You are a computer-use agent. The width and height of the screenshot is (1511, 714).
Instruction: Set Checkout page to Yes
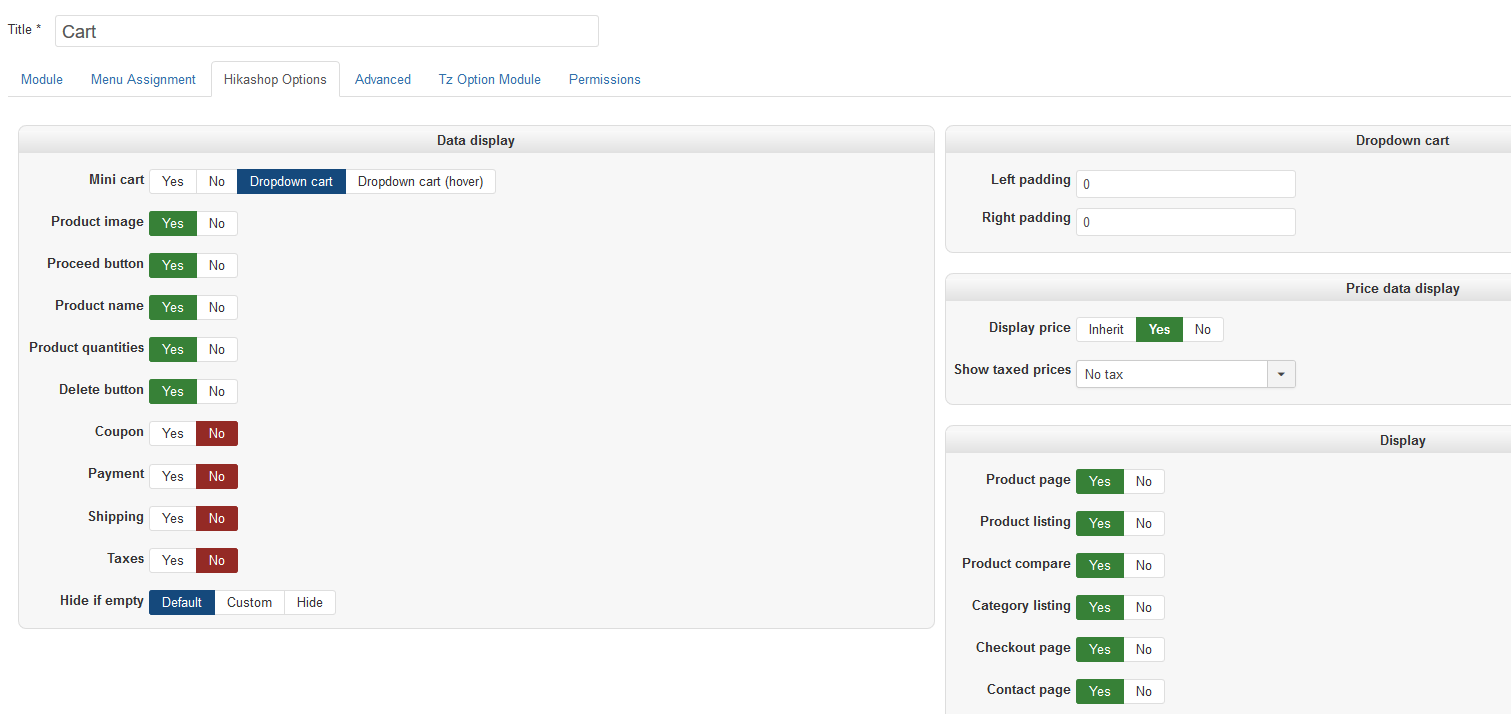pyautogui.click(x=1100, y=649)
